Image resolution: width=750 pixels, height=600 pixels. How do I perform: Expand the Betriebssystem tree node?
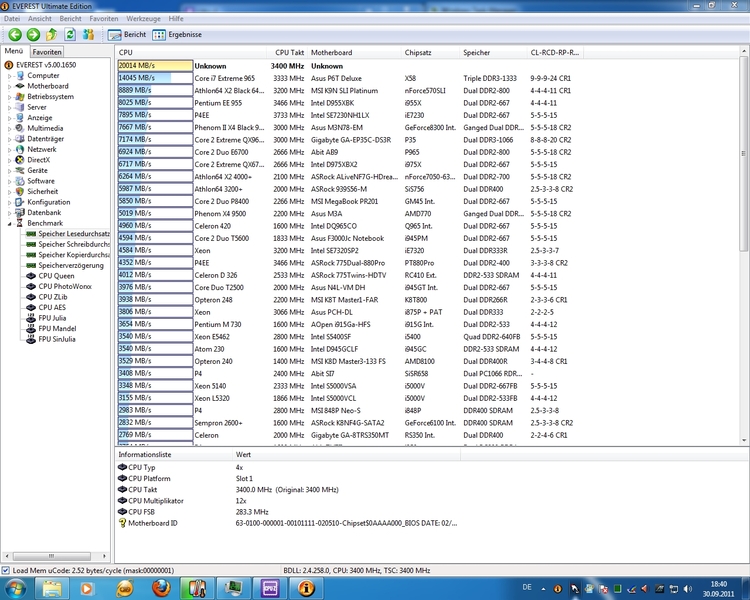point(9,97)
